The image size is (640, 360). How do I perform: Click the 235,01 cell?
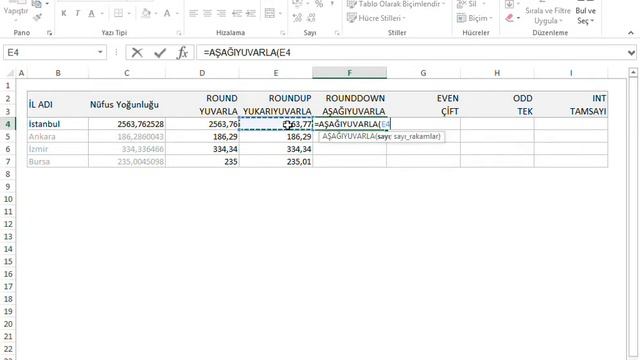pyautogui.click(x=276, y=162)
